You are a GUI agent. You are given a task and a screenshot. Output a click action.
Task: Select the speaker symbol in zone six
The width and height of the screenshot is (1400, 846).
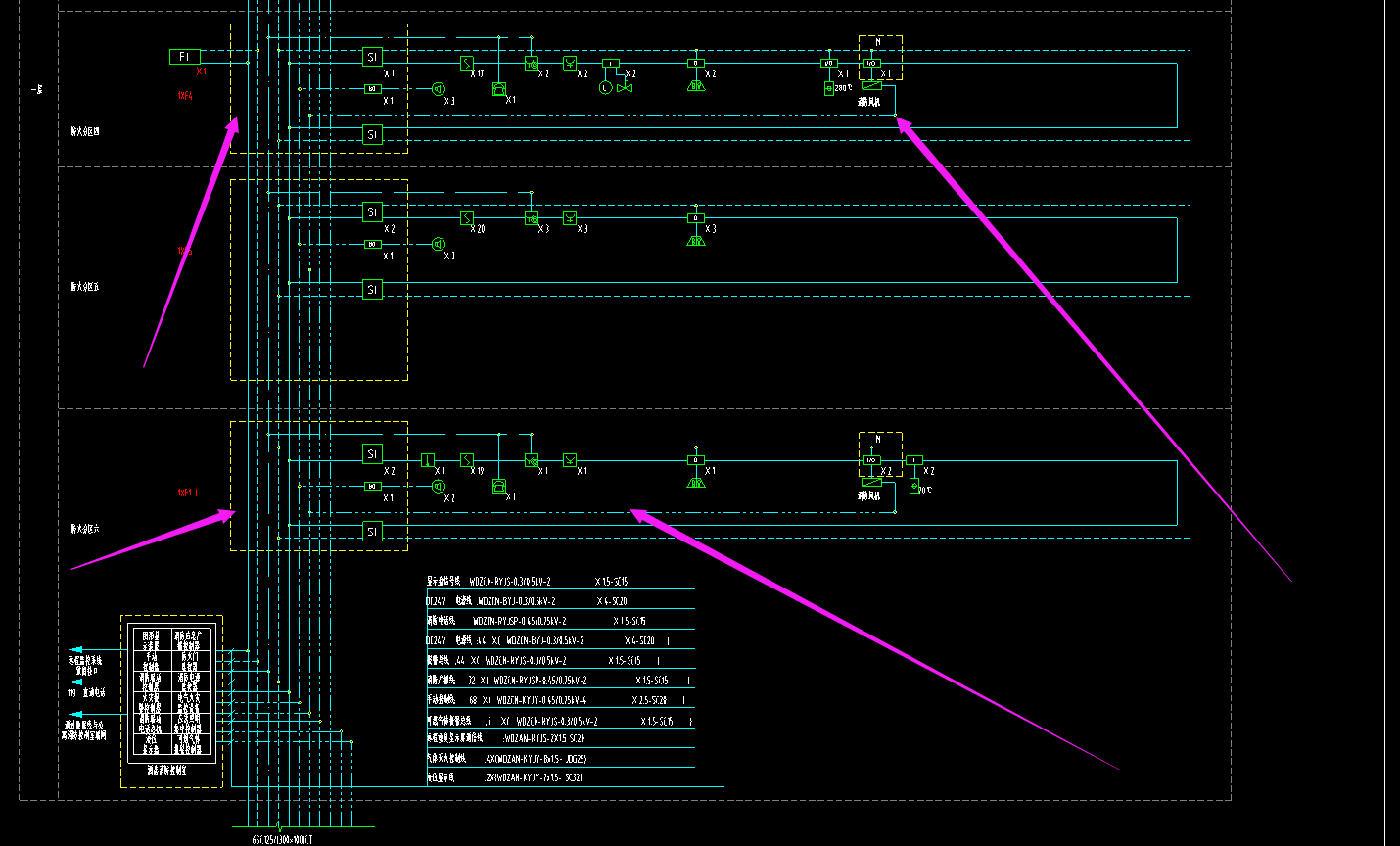[439, 486]
